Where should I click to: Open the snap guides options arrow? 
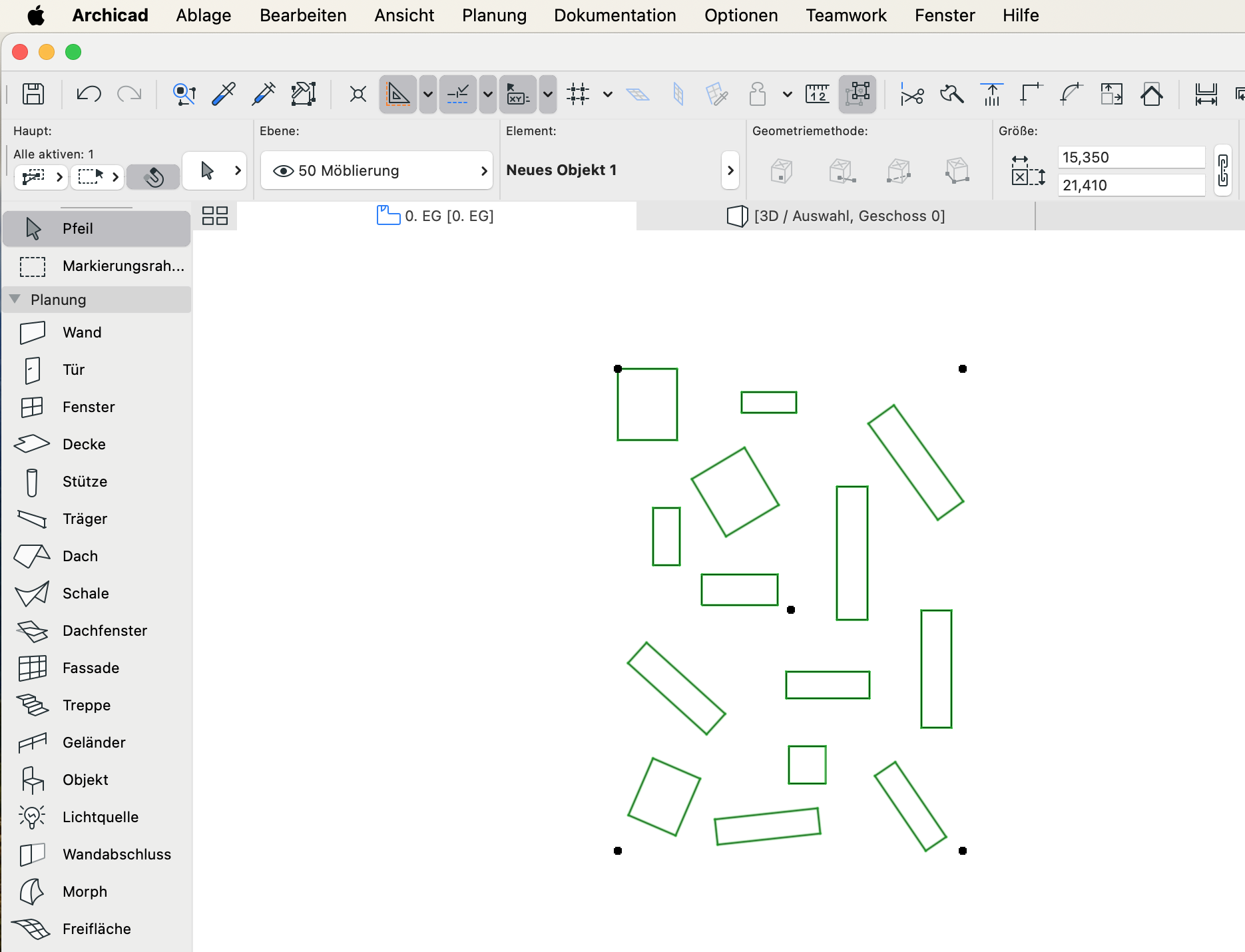(x=488, y=94)
